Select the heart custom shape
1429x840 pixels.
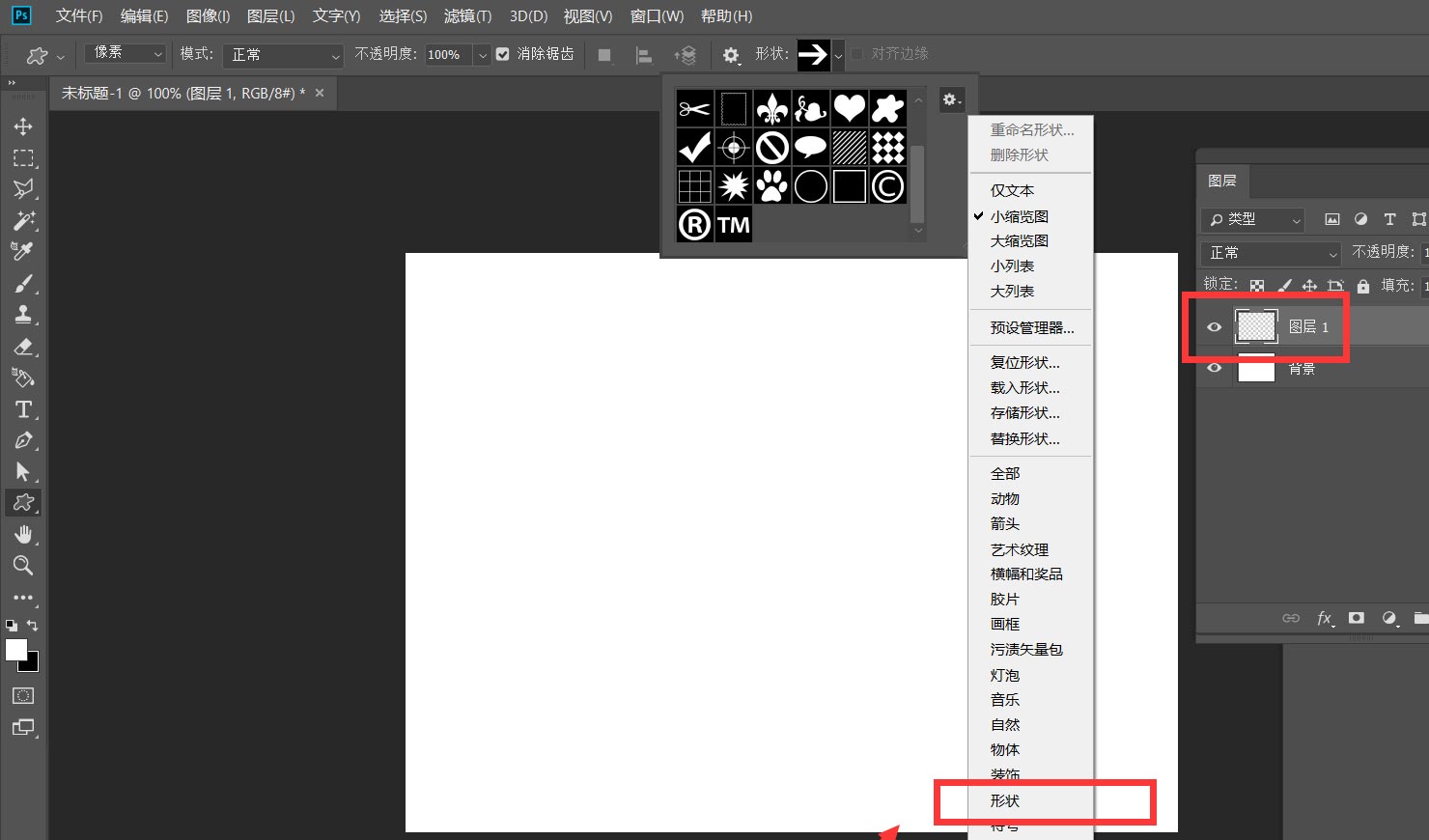pyautogui.click(x=849, y=108)
